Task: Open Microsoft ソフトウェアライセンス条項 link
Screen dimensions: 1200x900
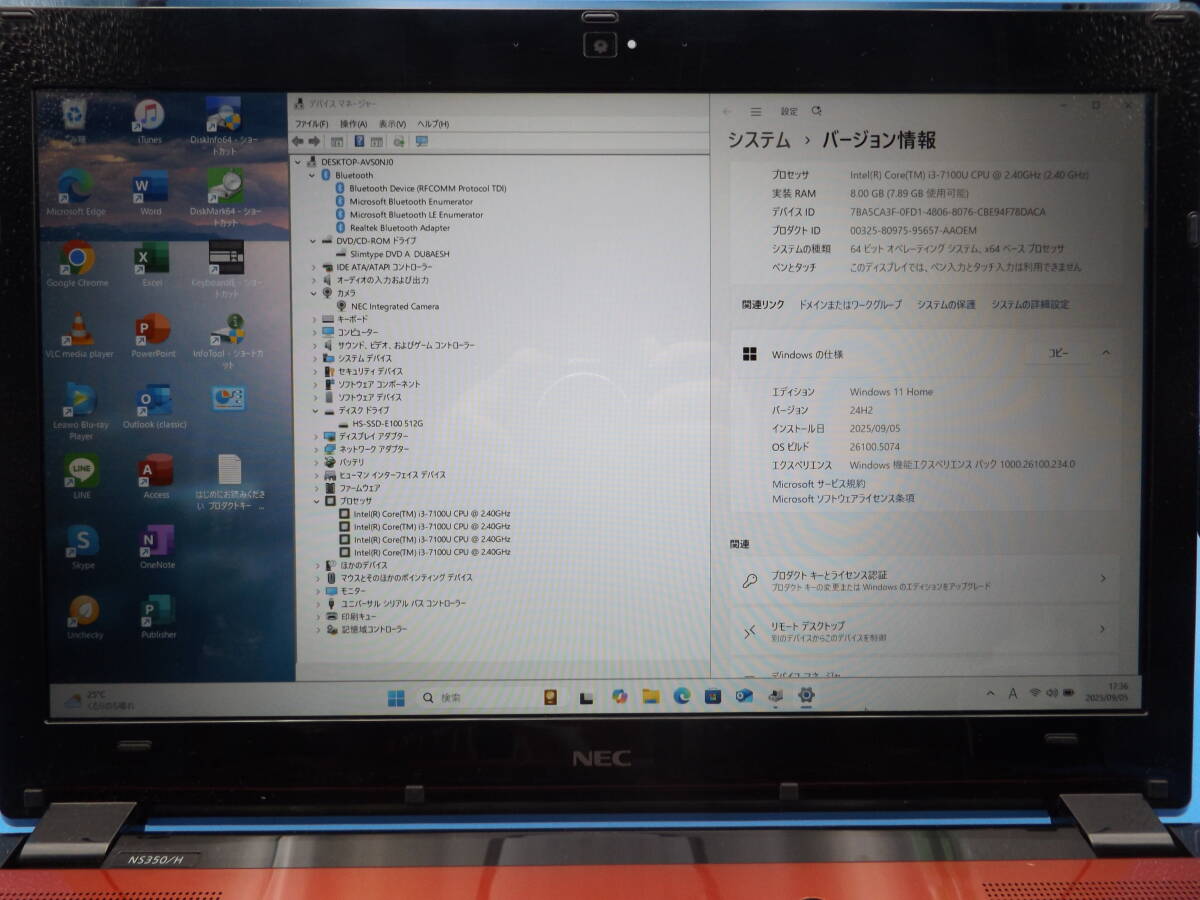Action: click(x=843, y=498)
